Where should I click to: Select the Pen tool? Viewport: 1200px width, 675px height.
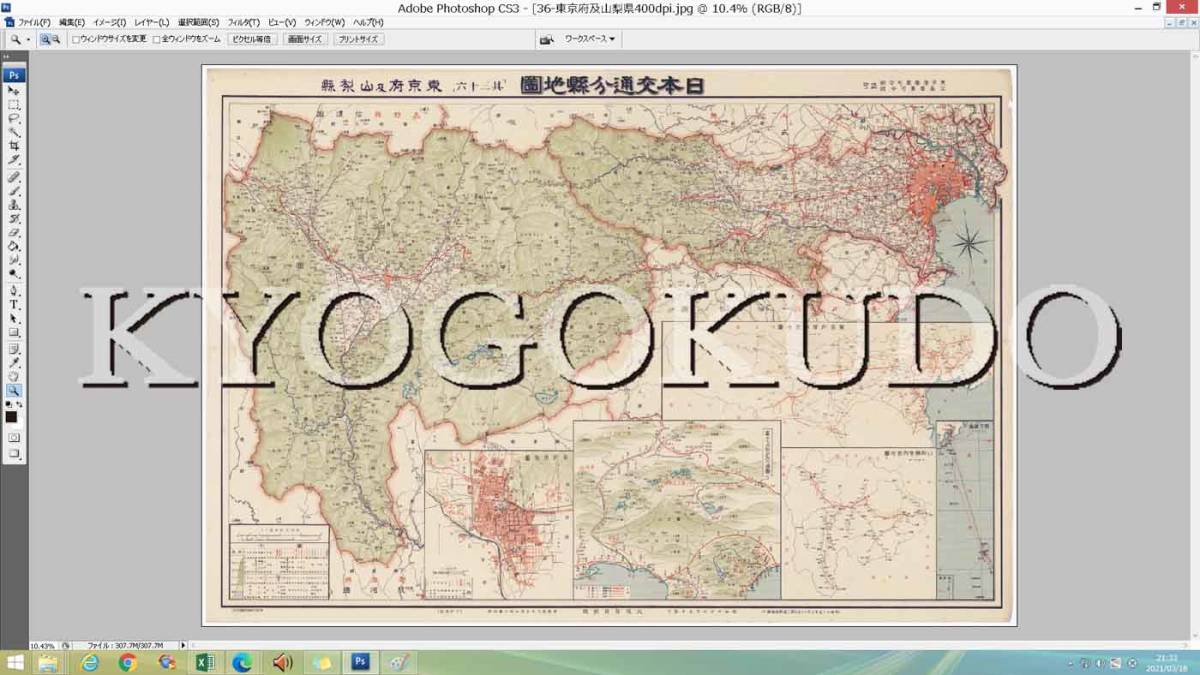14,290
